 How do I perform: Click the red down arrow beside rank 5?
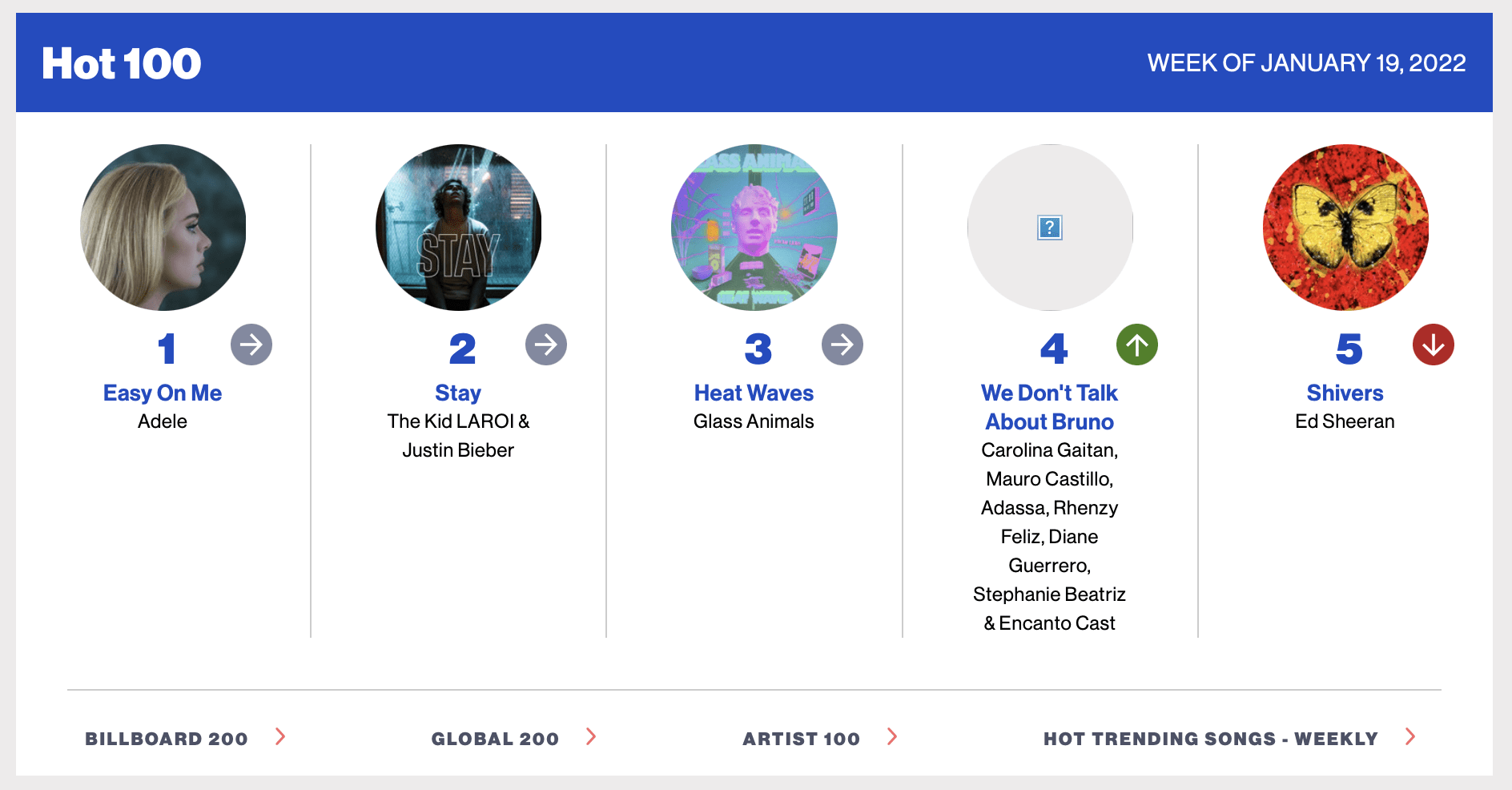tap(1434, 345)
